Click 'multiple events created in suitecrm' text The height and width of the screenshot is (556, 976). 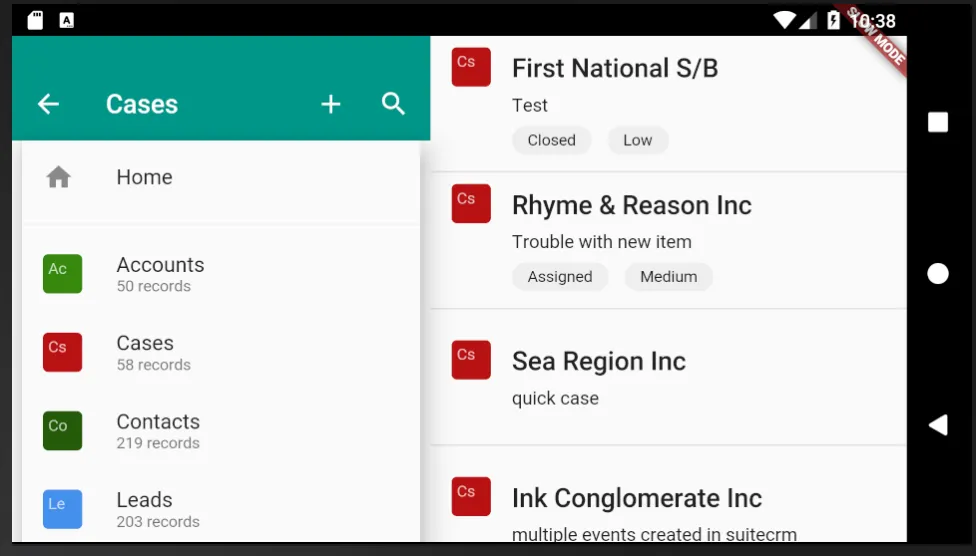tap(654, 534)
